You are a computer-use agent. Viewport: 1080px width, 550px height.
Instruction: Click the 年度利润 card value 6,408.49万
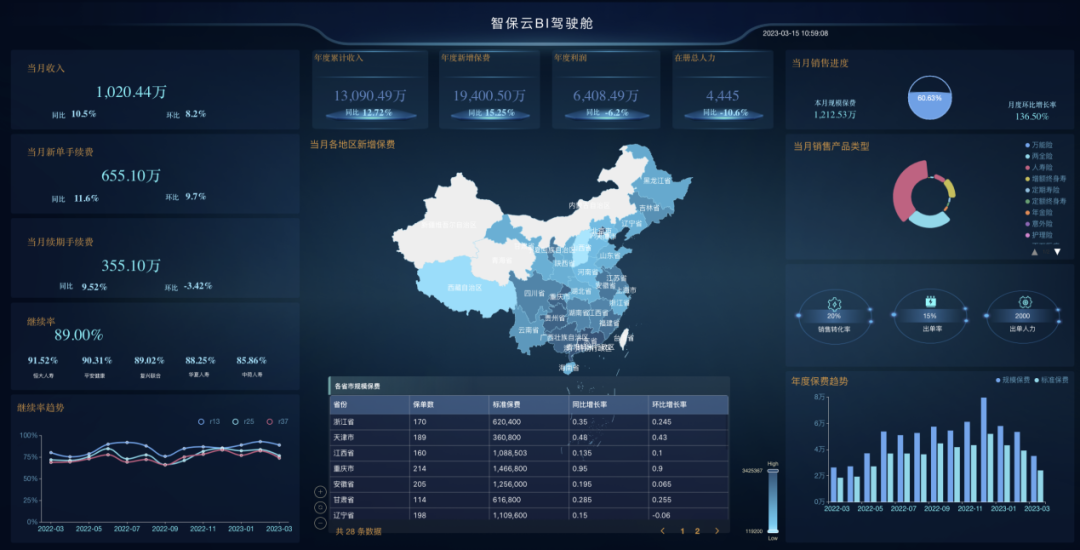[x=605, y=96]
